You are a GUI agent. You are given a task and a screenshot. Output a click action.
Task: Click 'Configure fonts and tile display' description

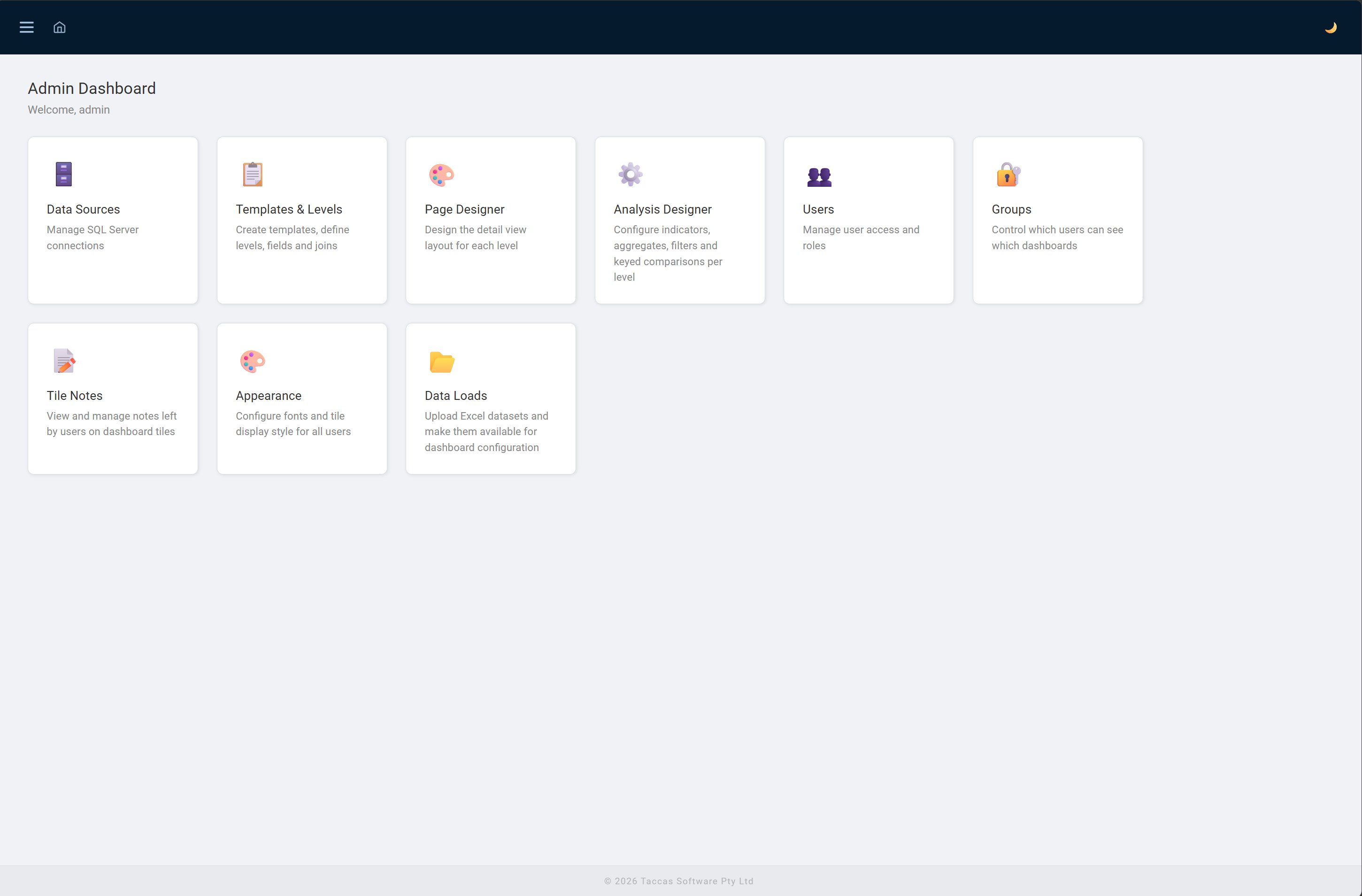click(x=293, y=424)
